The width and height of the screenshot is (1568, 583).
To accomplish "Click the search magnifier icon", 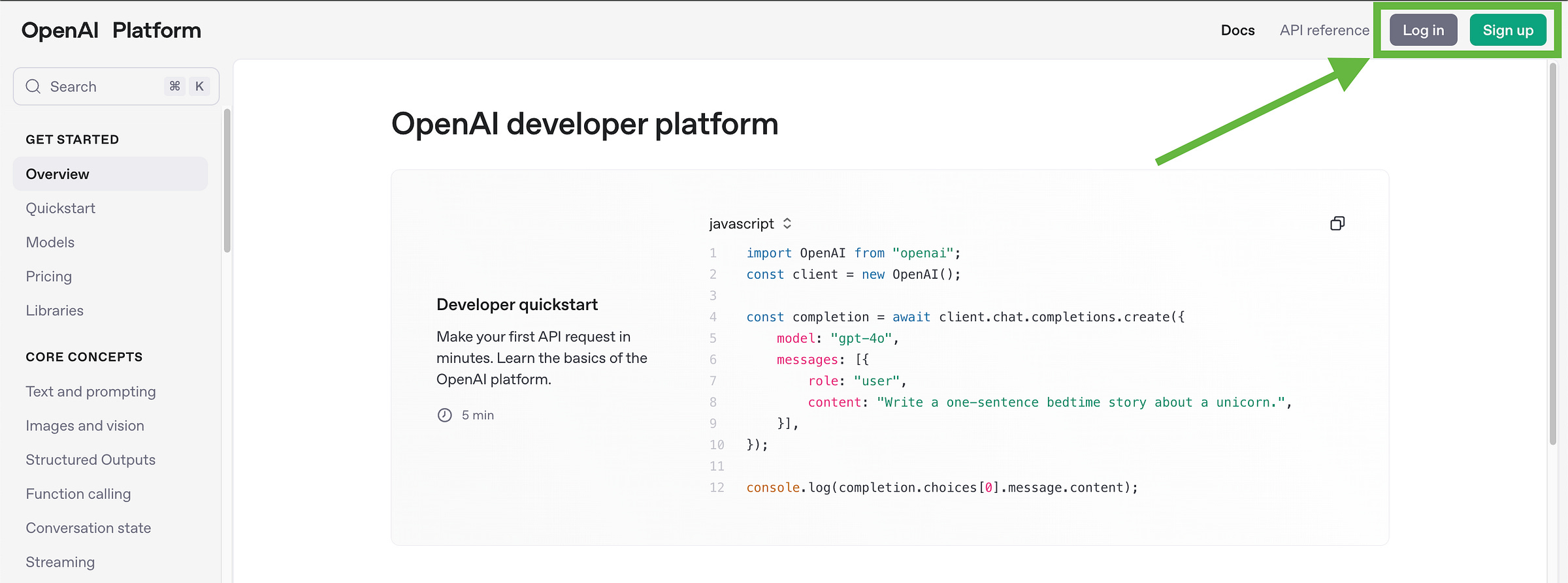I will 33,86.
